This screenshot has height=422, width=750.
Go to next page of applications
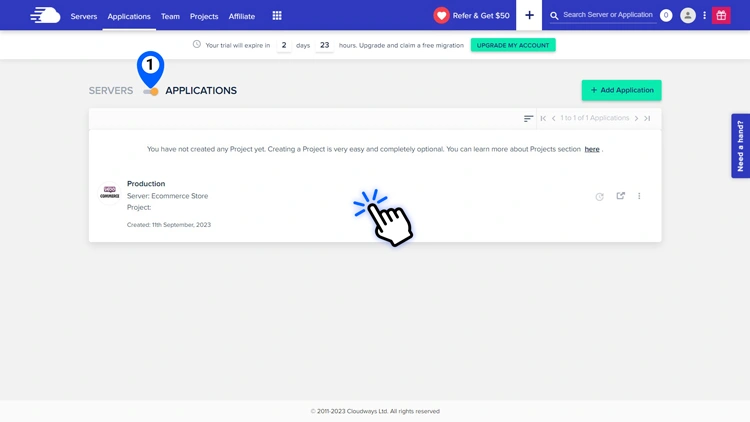click(636, 118)
